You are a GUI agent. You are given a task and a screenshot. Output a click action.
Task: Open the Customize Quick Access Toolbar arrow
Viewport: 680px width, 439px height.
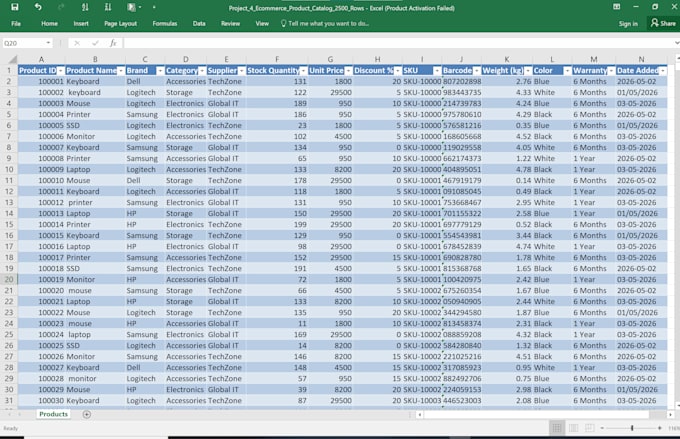point(154,7)
